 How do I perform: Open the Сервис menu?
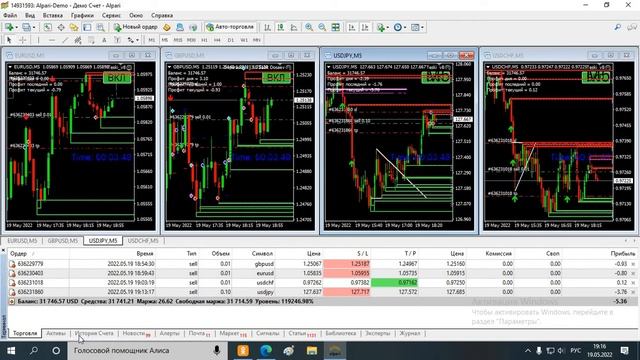click(x=111, y=15)
